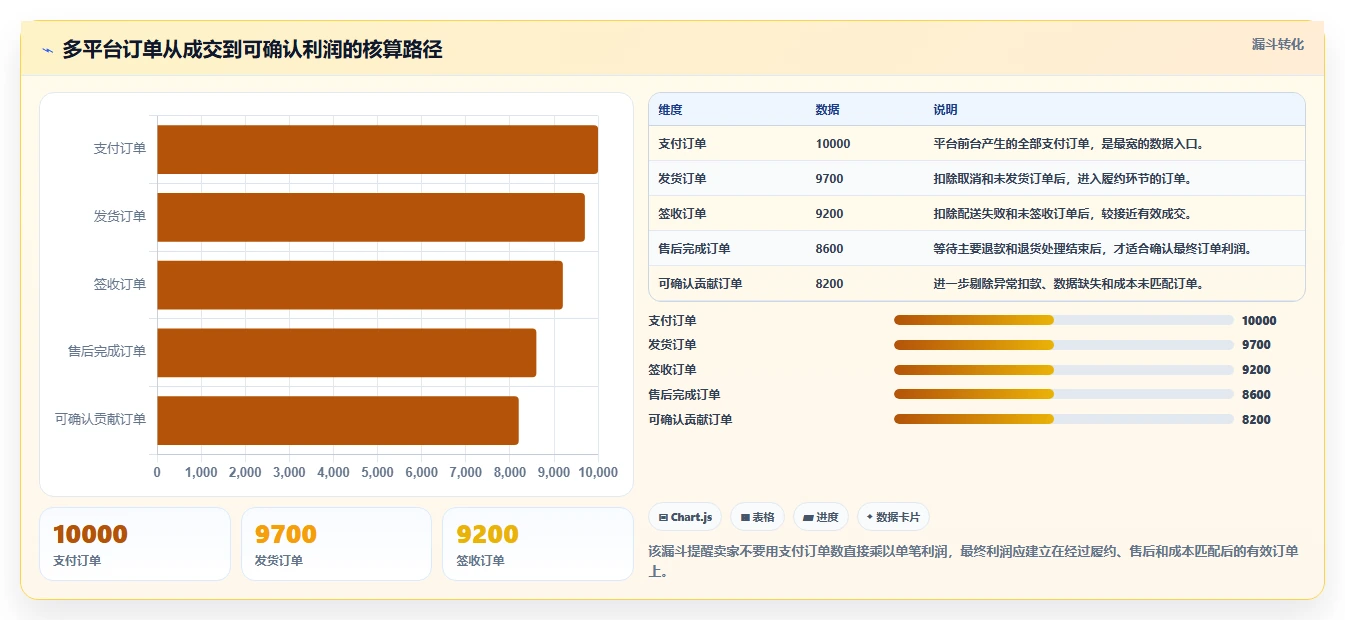
Task: Click the 支付订单 progress bar showing 10000
Action: coord(1063,320)
